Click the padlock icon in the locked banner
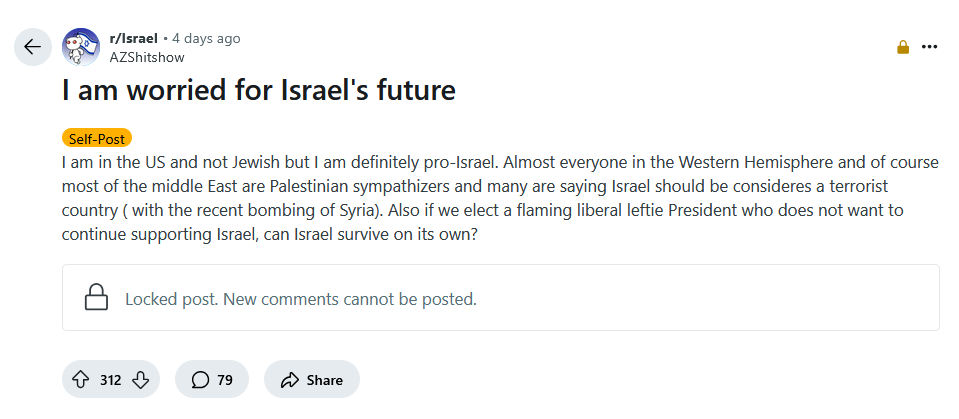 pyautogui.click(x=96, y=298)
